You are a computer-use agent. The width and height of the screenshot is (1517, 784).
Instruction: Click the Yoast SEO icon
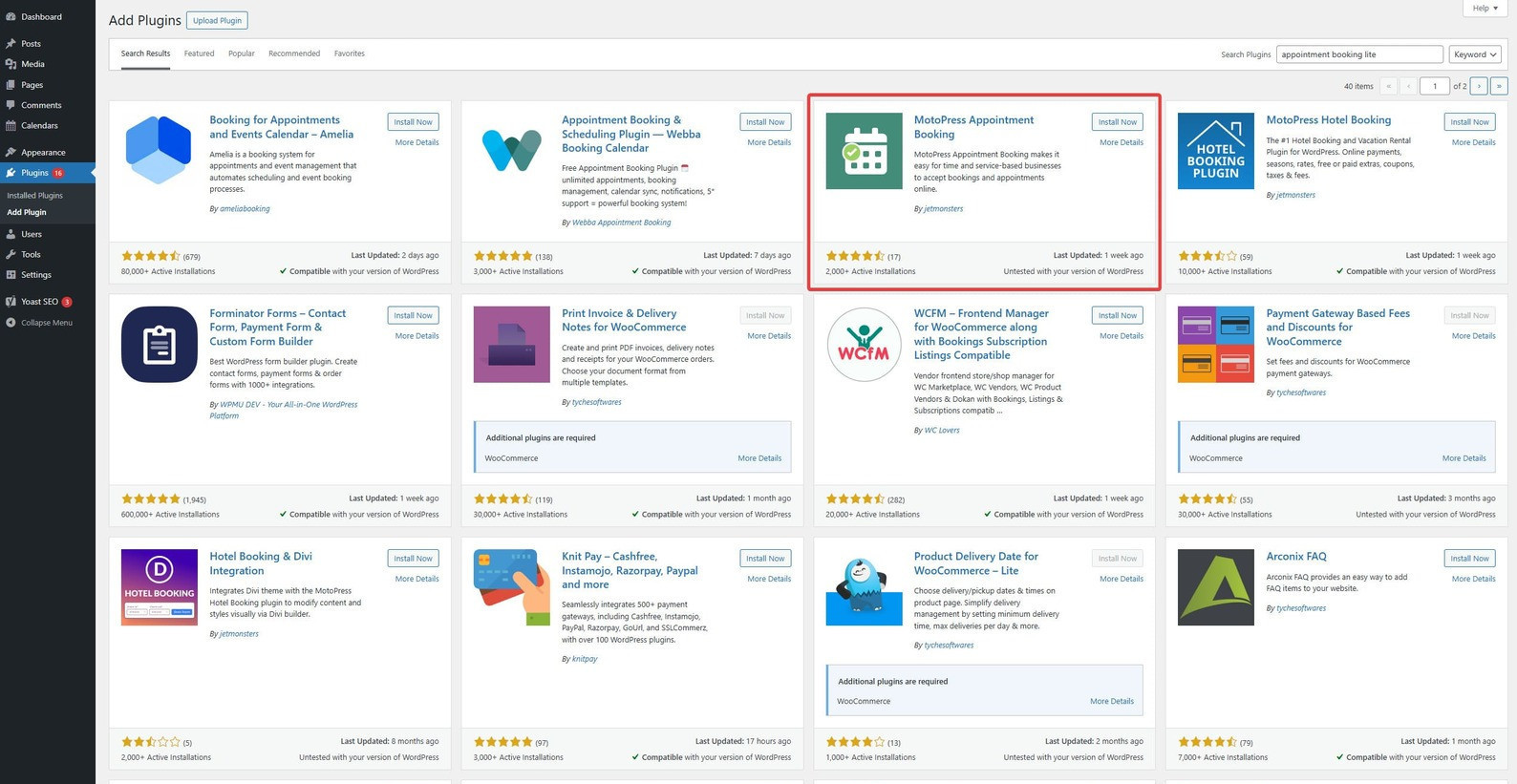pos(11,302)
